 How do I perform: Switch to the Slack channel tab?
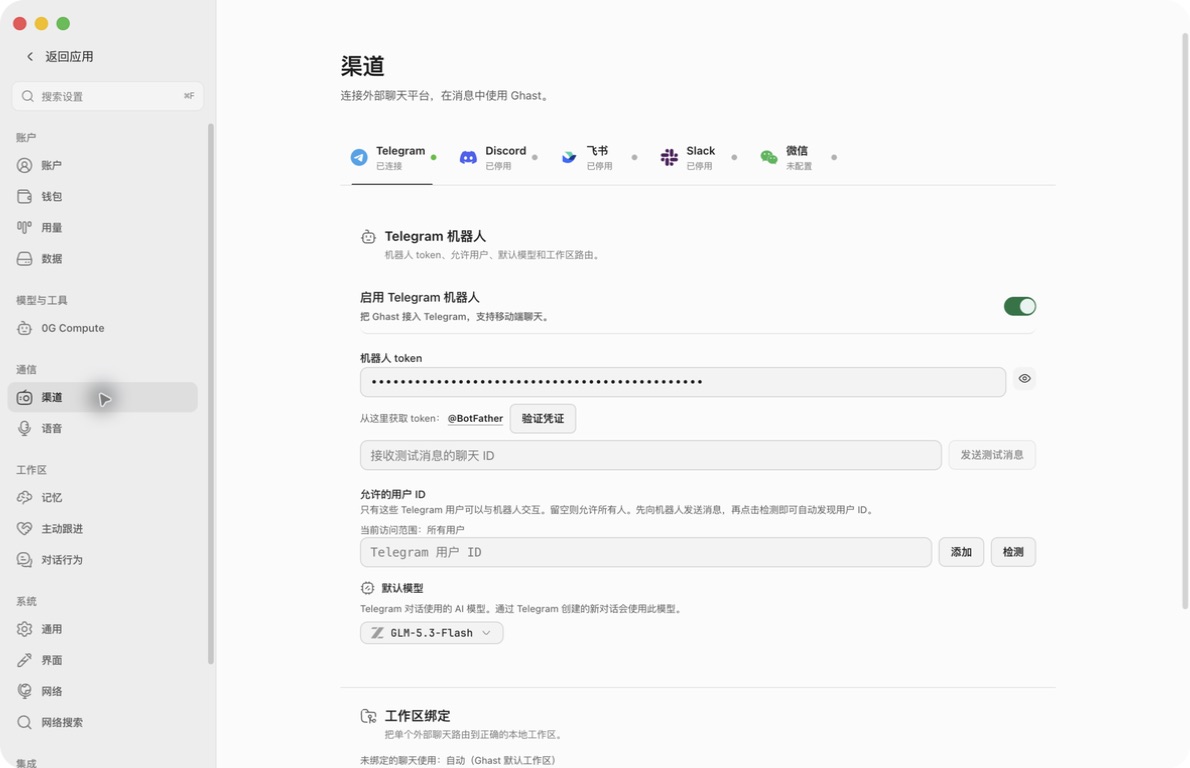(699, 158)
